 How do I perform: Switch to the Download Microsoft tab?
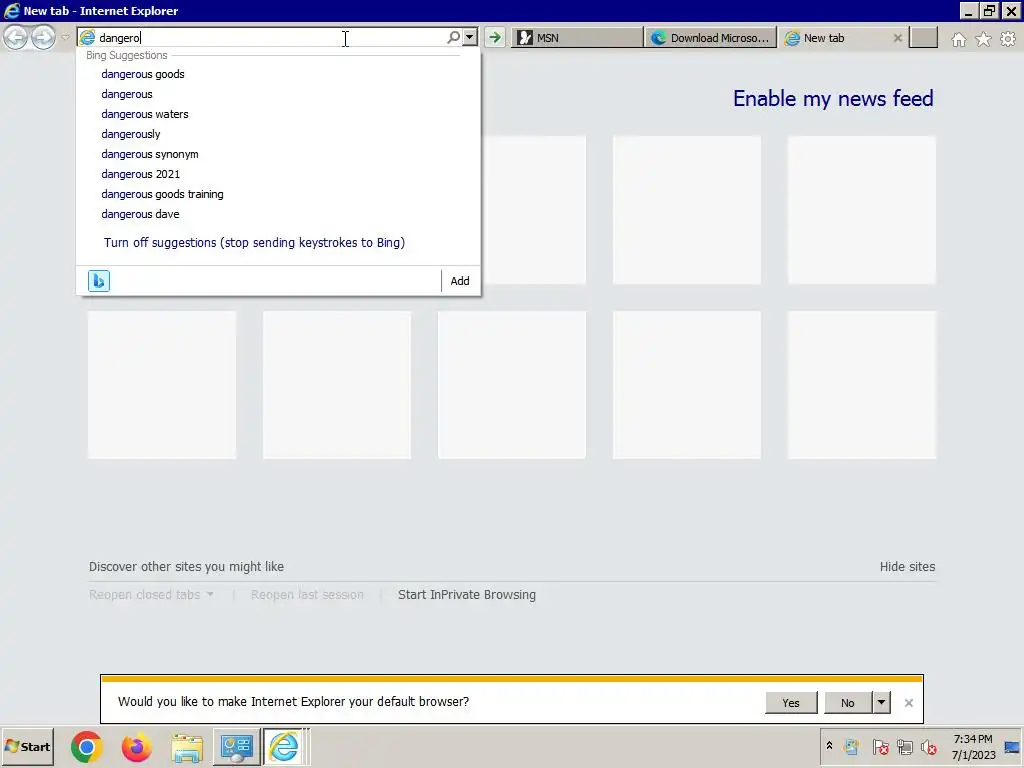click(711, 38)
